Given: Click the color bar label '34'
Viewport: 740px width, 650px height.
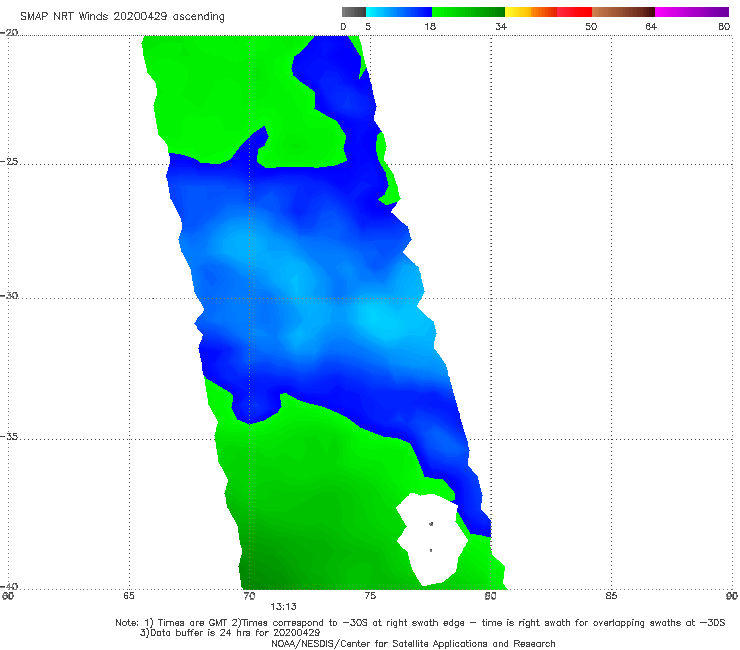Looking at the screenshot, I should pyautogui.click(x=501, y=26).
